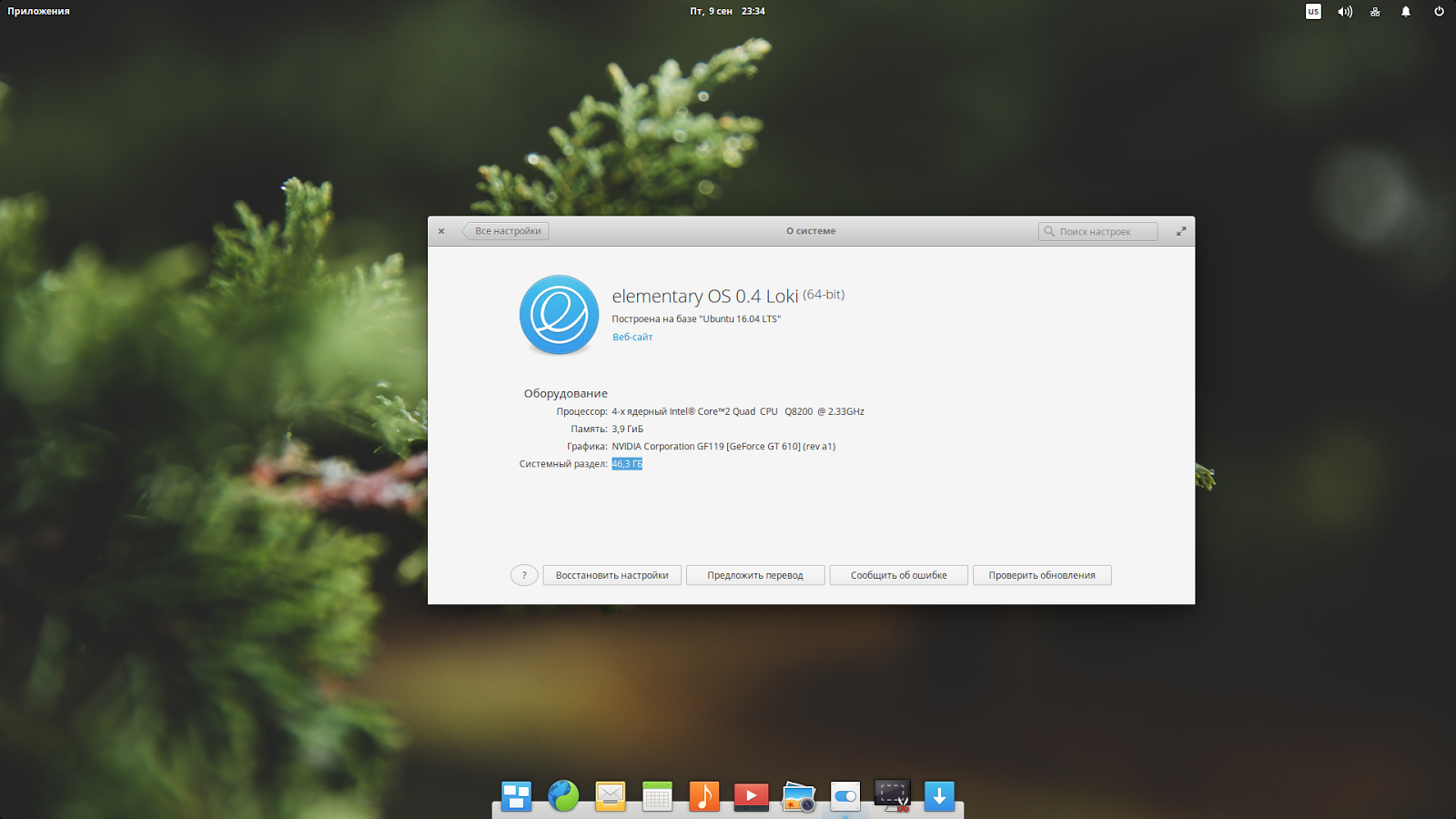Screen dimensions: 1456x819
Task: Click the Процессор label
Action: (582, 411)
